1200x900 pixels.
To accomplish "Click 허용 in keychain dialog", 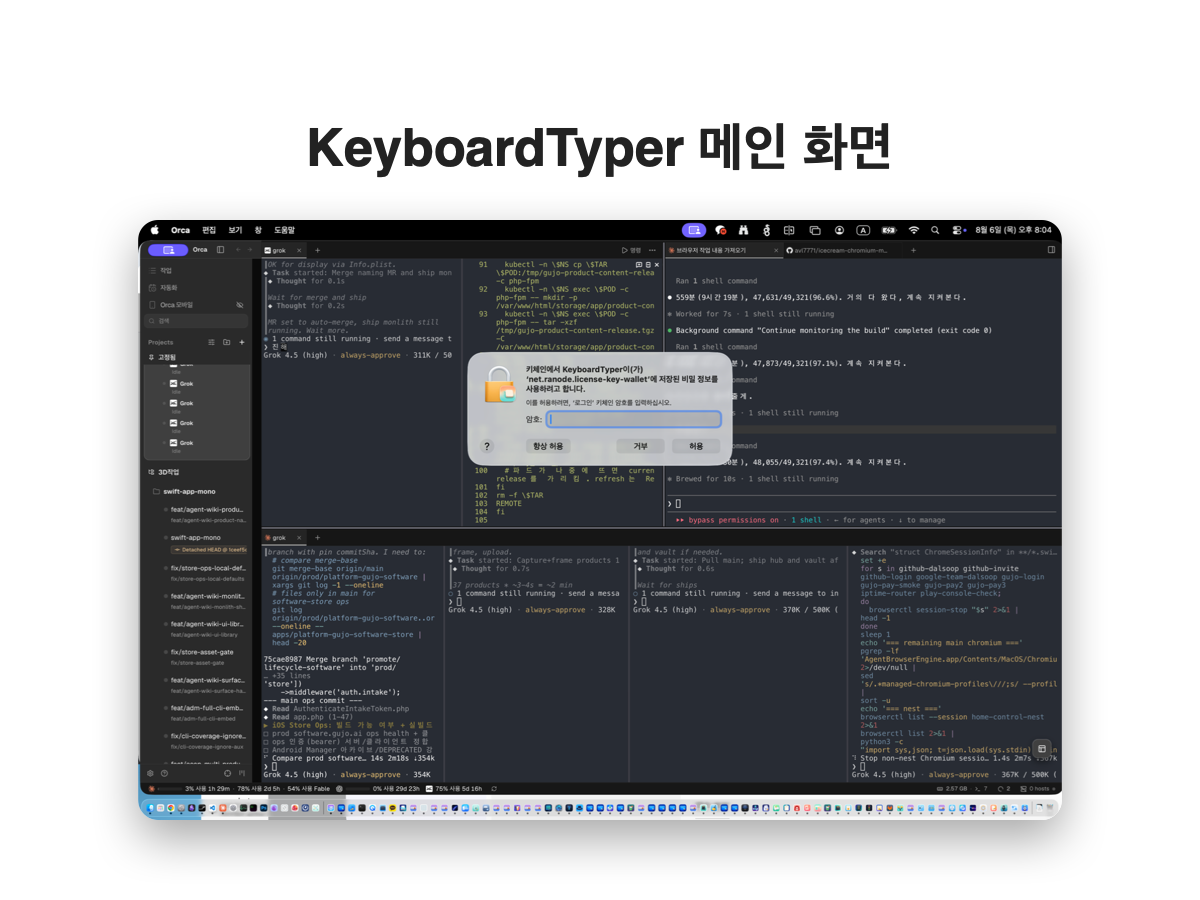I will [x=696, y=446].
